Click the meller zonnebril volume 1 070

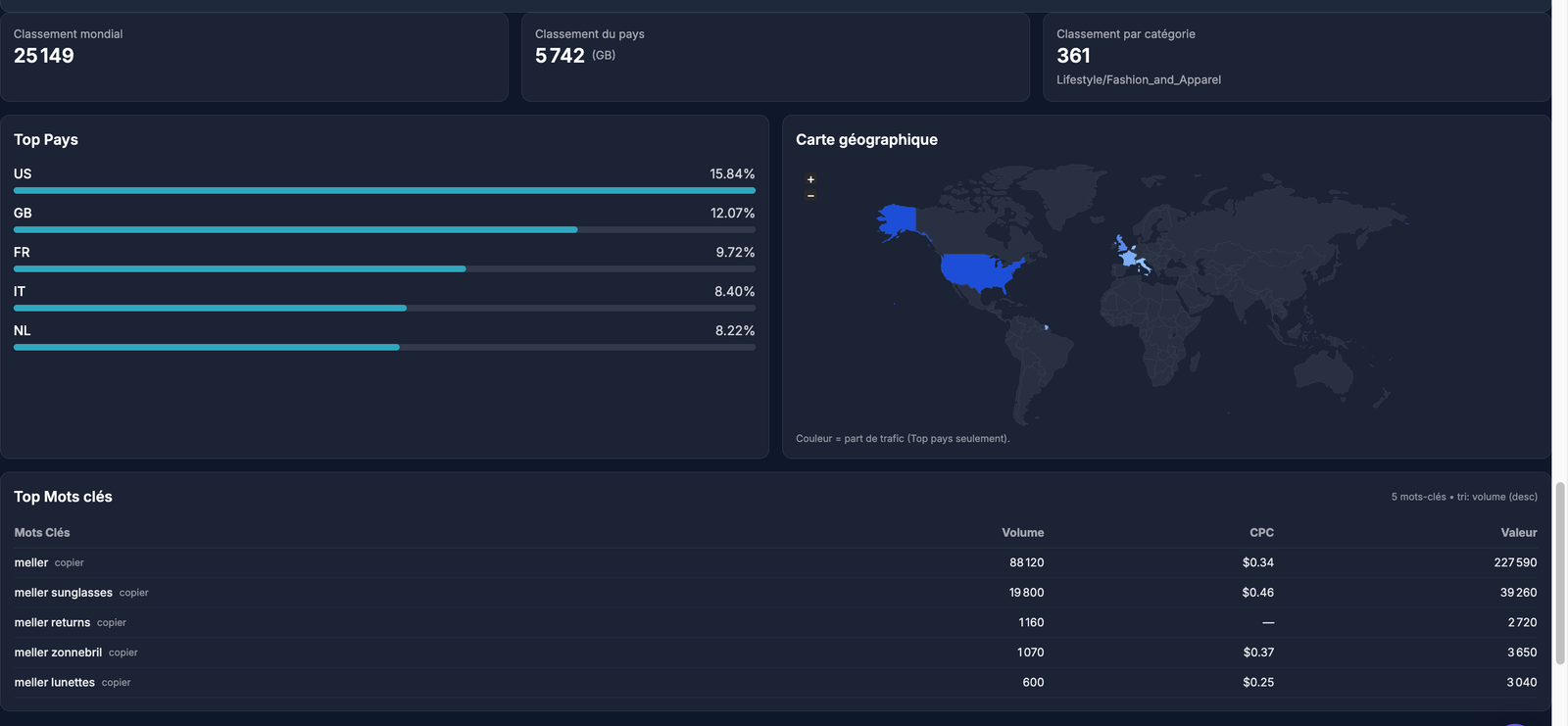pos(1030,653)
